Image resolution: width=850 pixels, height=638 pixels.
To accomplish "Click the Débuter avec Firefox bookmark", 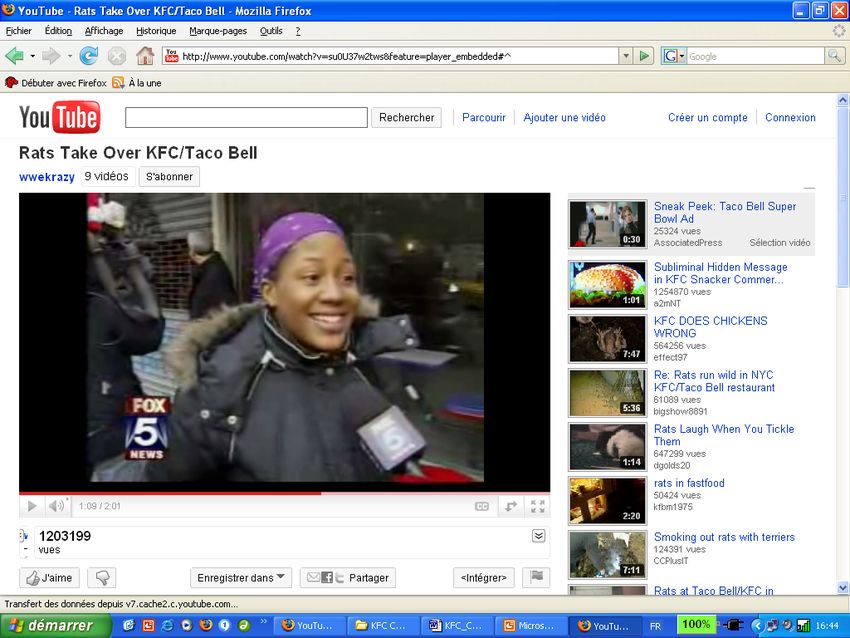I will pyautogui.click(x=56, y=83).
